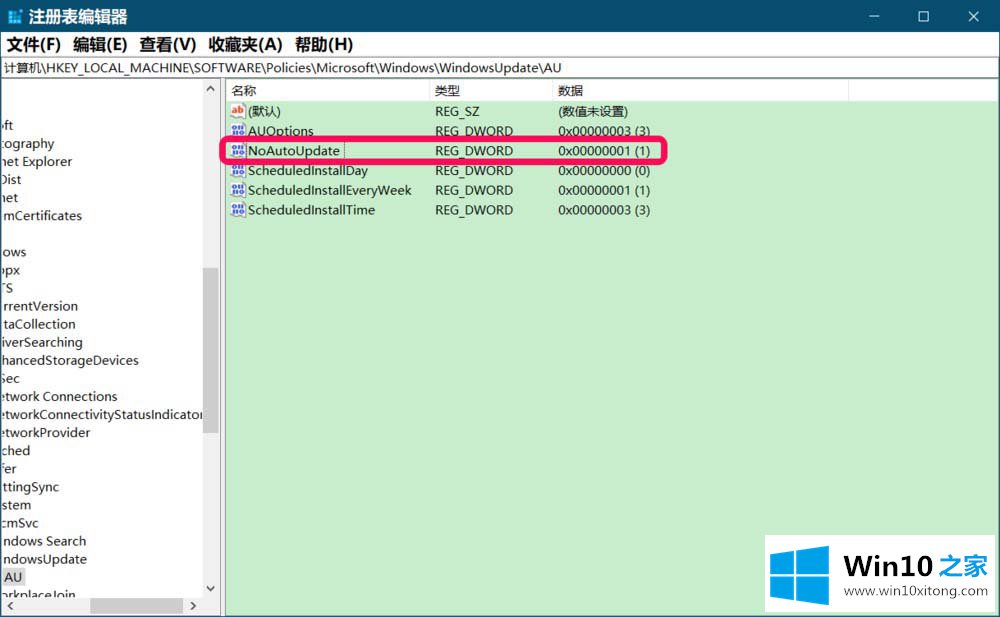
Task: Click the NoAutoUpdate data 0x00000001 (1)
Action: [x=604, y=151]
